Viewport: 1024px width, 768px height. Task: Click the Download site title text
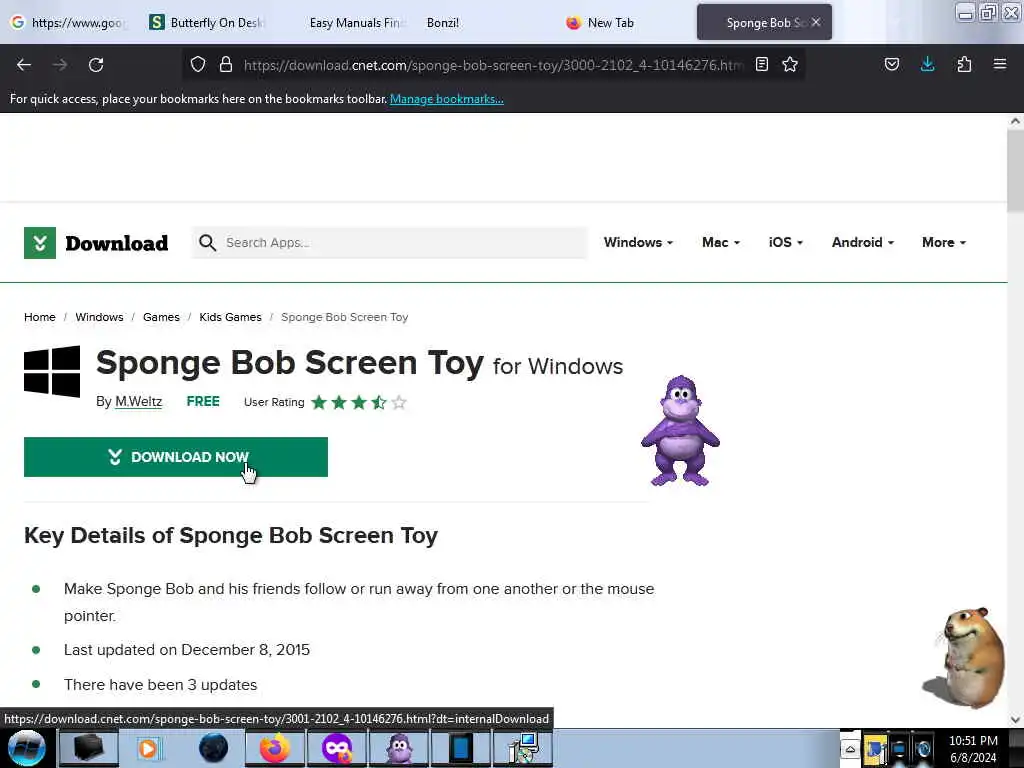(117, 243)
